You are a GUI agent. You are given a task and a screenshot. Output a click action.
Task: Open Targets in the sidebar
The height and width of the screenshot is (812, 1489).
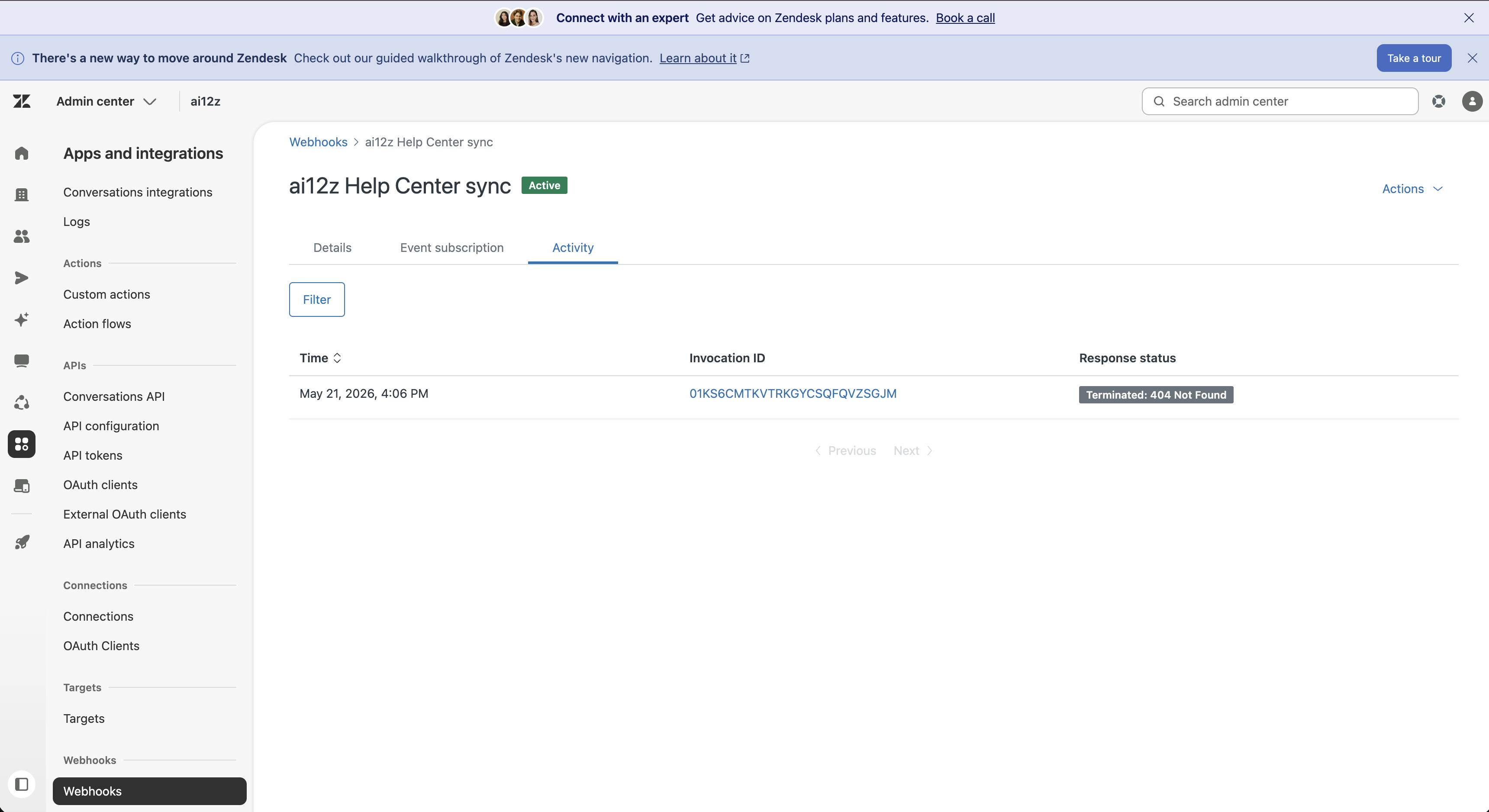84,719
